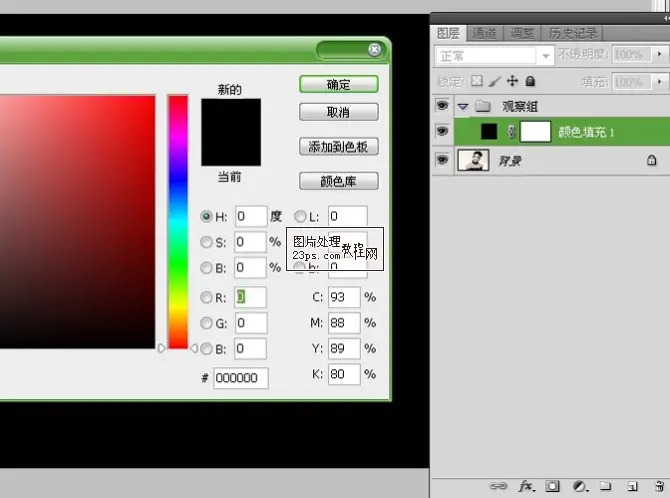Create a new layer group

click(x=605, y=486)
